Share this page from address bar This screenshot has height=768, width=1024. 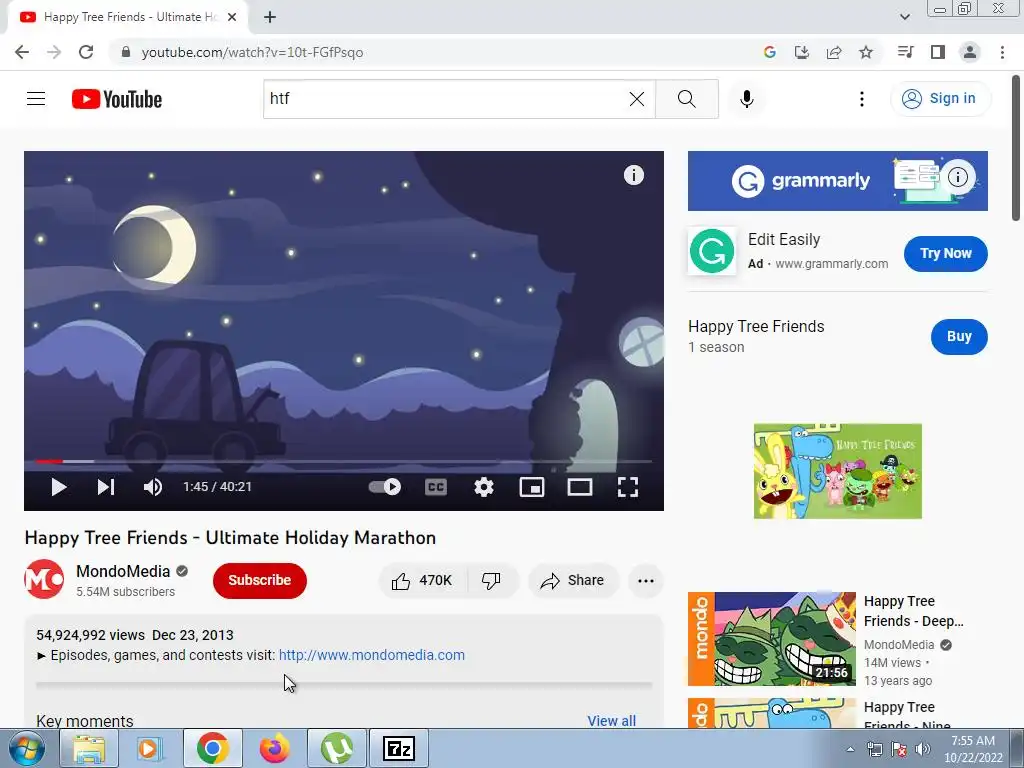(x=834, y=52)
